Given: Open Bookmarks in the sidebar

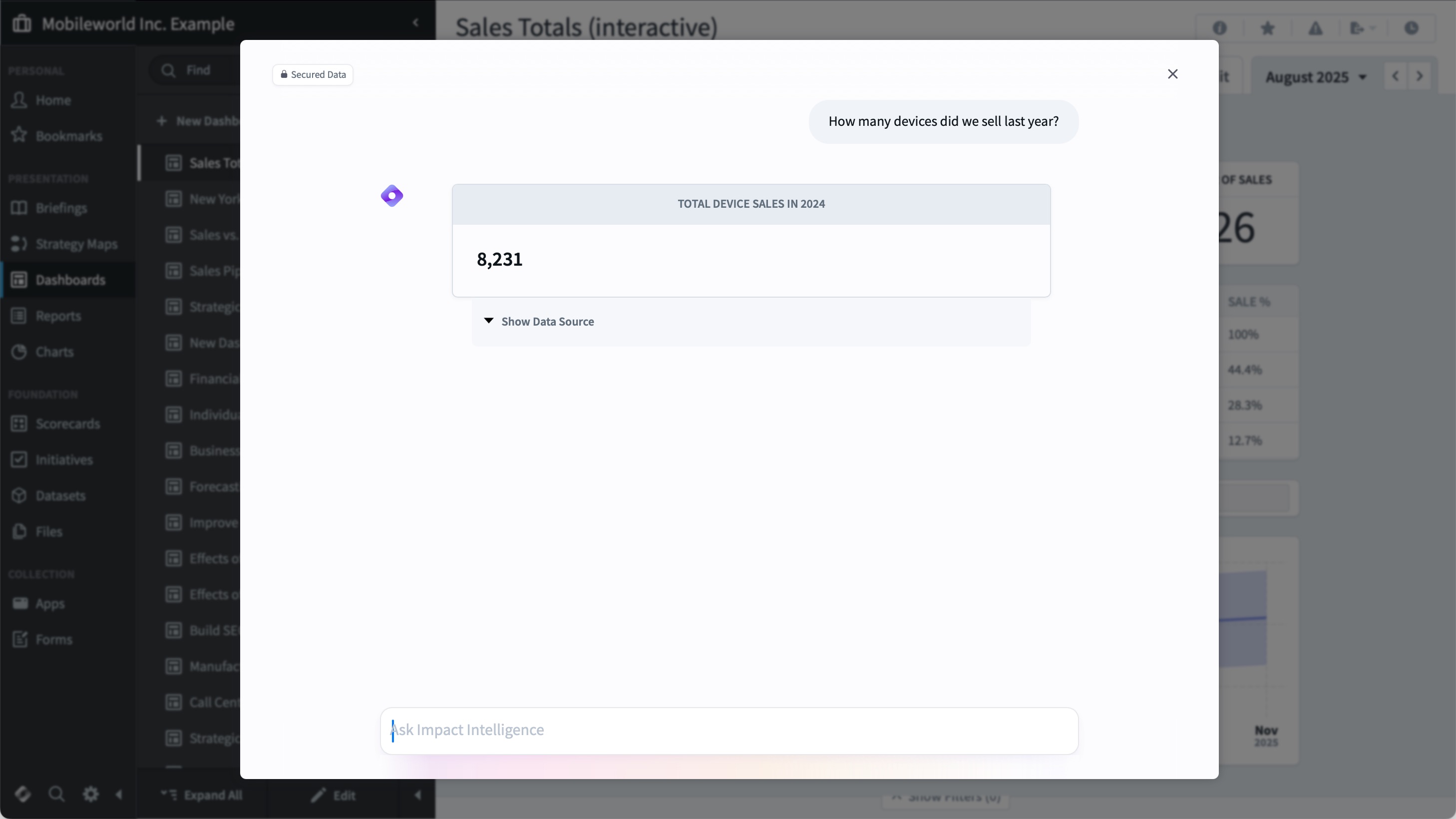Looking at the screenshot, I should pyautogui.click(x=69, y=136).
